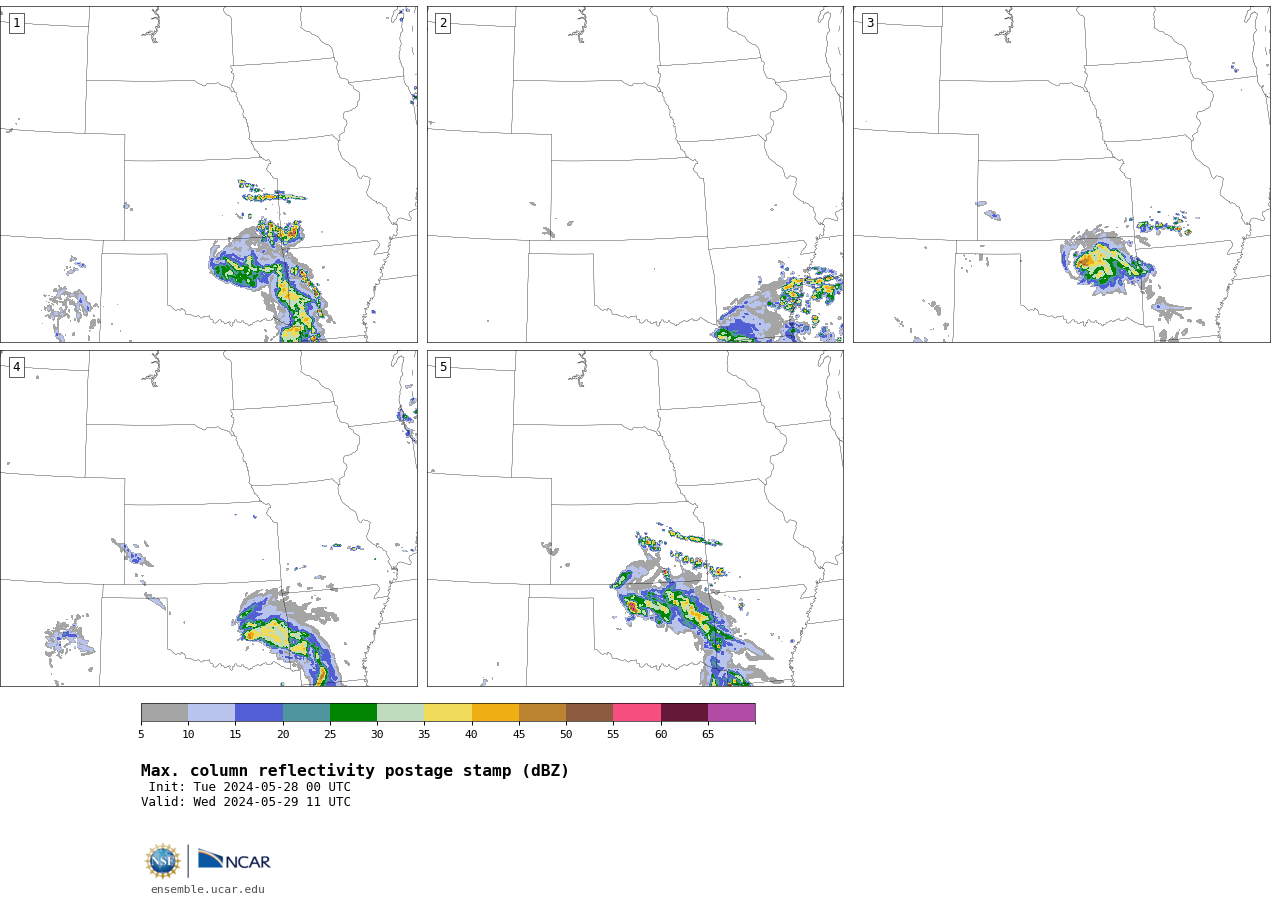Open ensemble member 5 reflectivity map
Image resolution: width=1280 pixels, height=901 pixels.
pos(635,518)
